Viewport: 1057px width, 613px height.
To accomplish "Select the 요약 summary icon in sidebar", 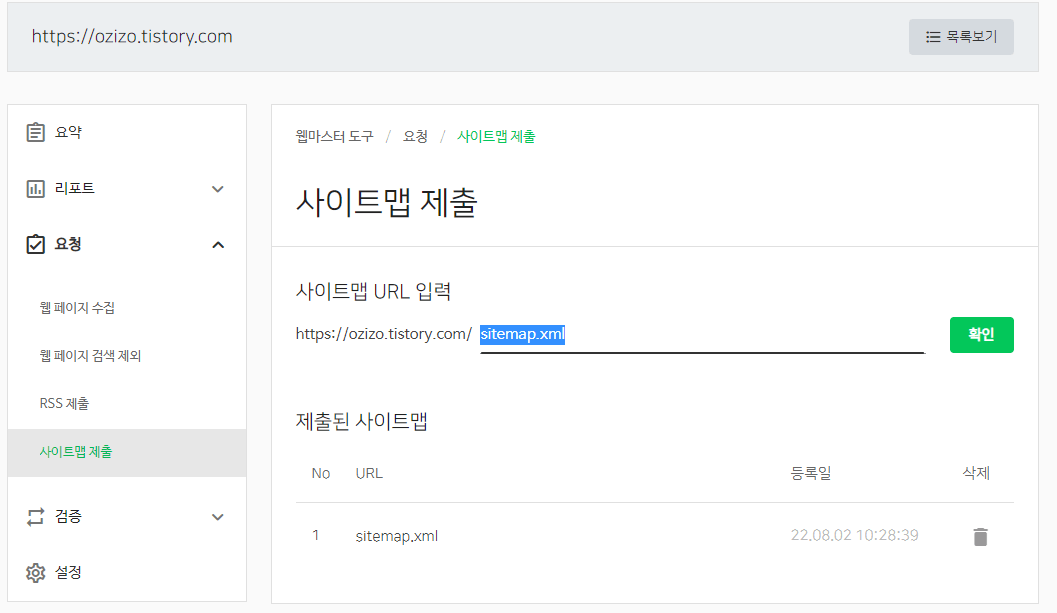I will point(36,131).
